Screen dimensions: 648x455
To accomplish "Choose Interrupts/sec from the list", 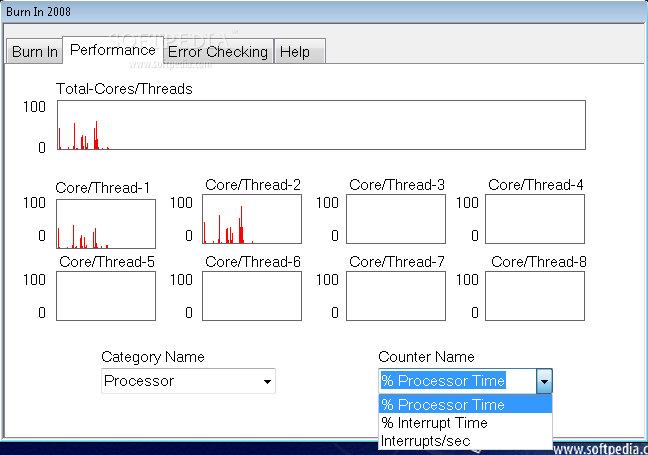I will pos(465,441).
